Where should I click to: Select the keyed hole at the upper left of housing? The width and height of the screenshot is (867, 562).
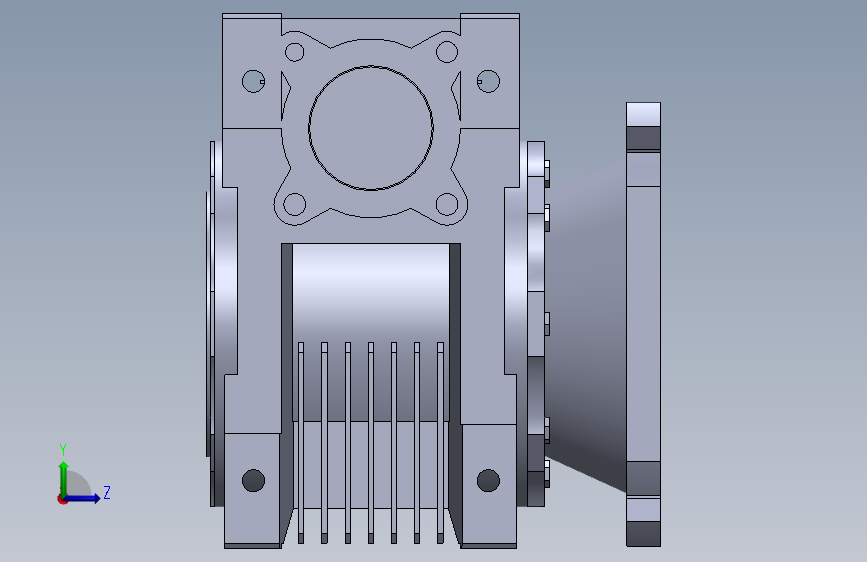pyautogui.click(x=253, y=81)
